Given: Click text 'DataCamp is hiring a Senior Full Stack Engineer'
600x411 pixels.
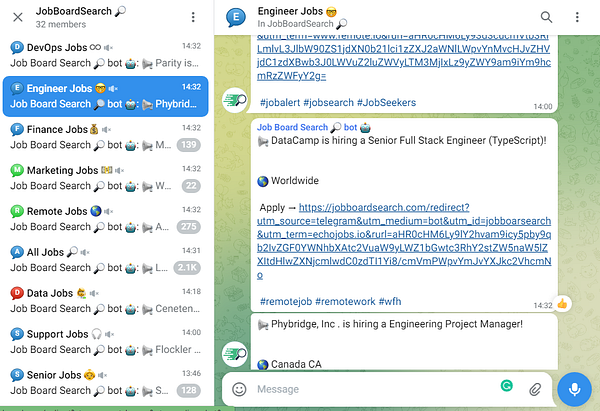Looking at the screenshot, I should (x=379, y=140).
